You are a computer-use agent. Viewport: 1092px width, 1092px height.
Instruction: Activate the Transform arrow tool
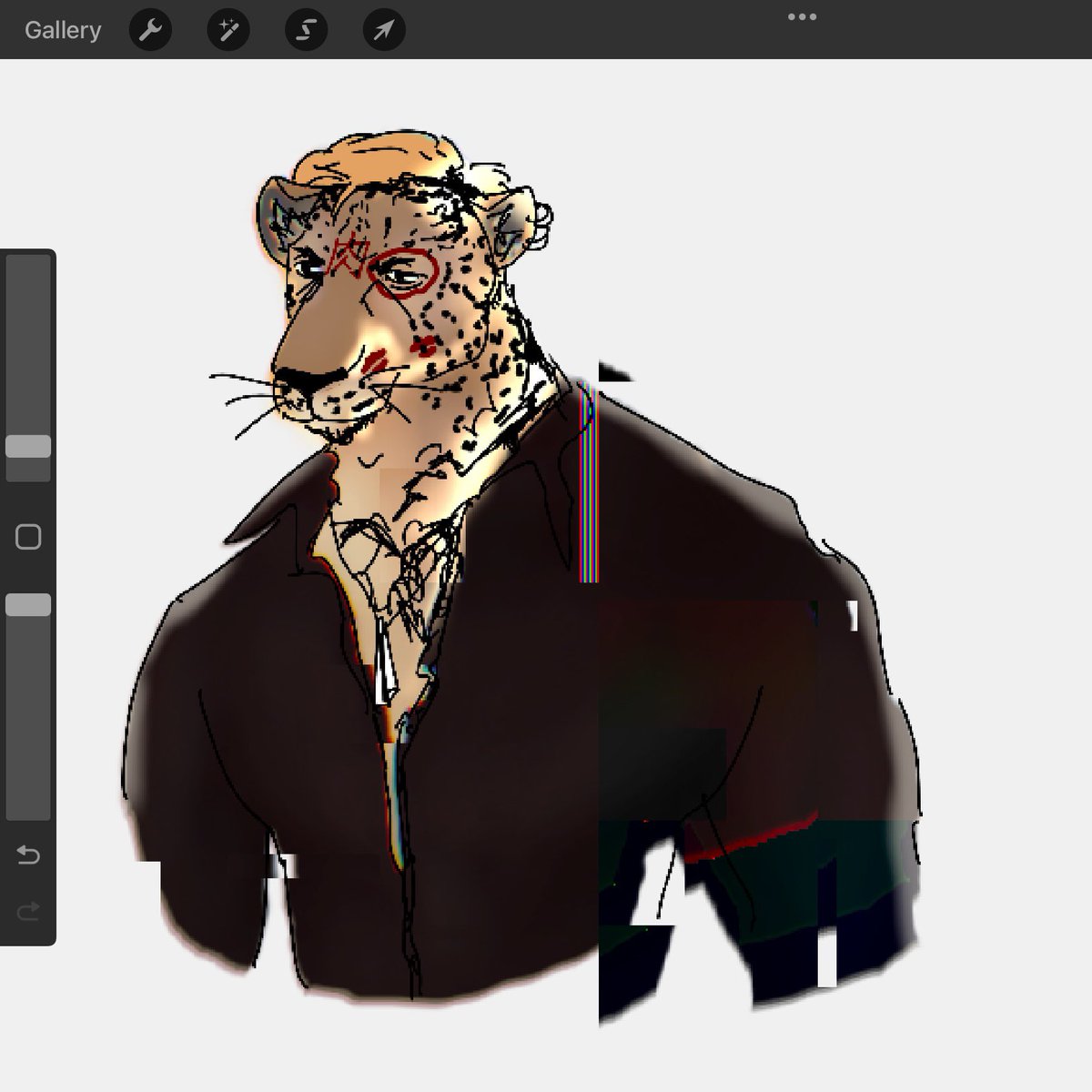click(384, 30)
